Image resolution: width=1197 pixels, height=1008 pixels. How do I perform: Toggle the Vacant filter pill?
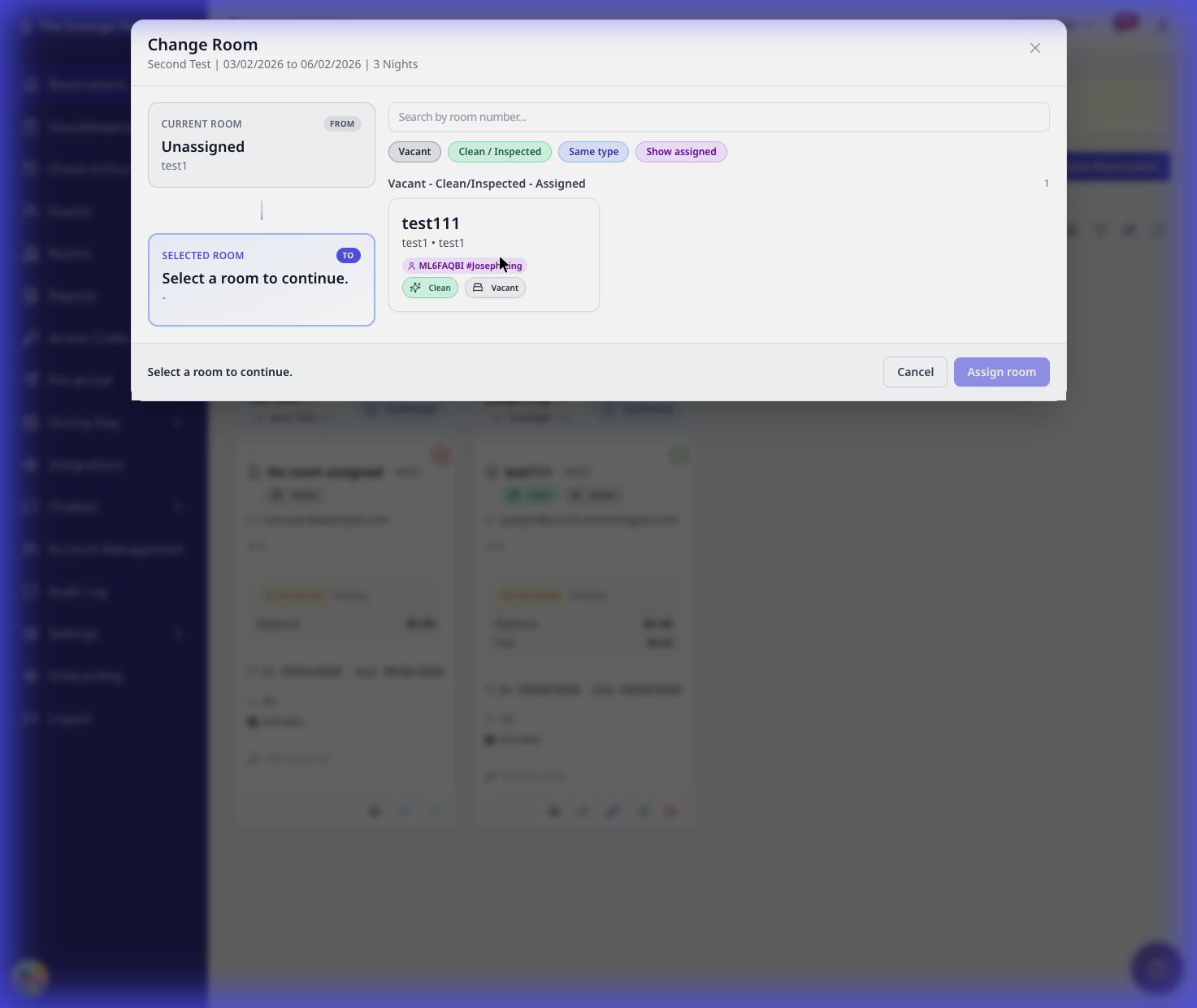click(x=414, y=151)
